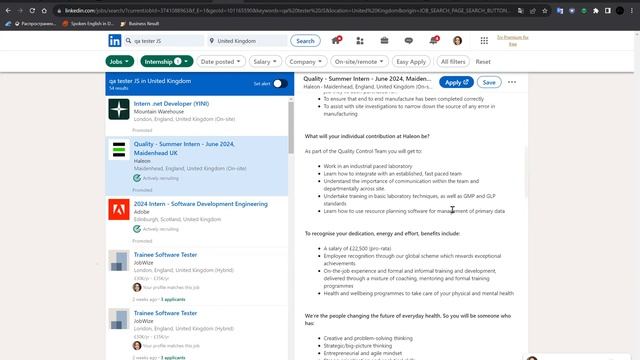Viewport: 640px width, 360px height.
Task: Expand the Internship filter dropdown
Action: (x=167, y=62)
